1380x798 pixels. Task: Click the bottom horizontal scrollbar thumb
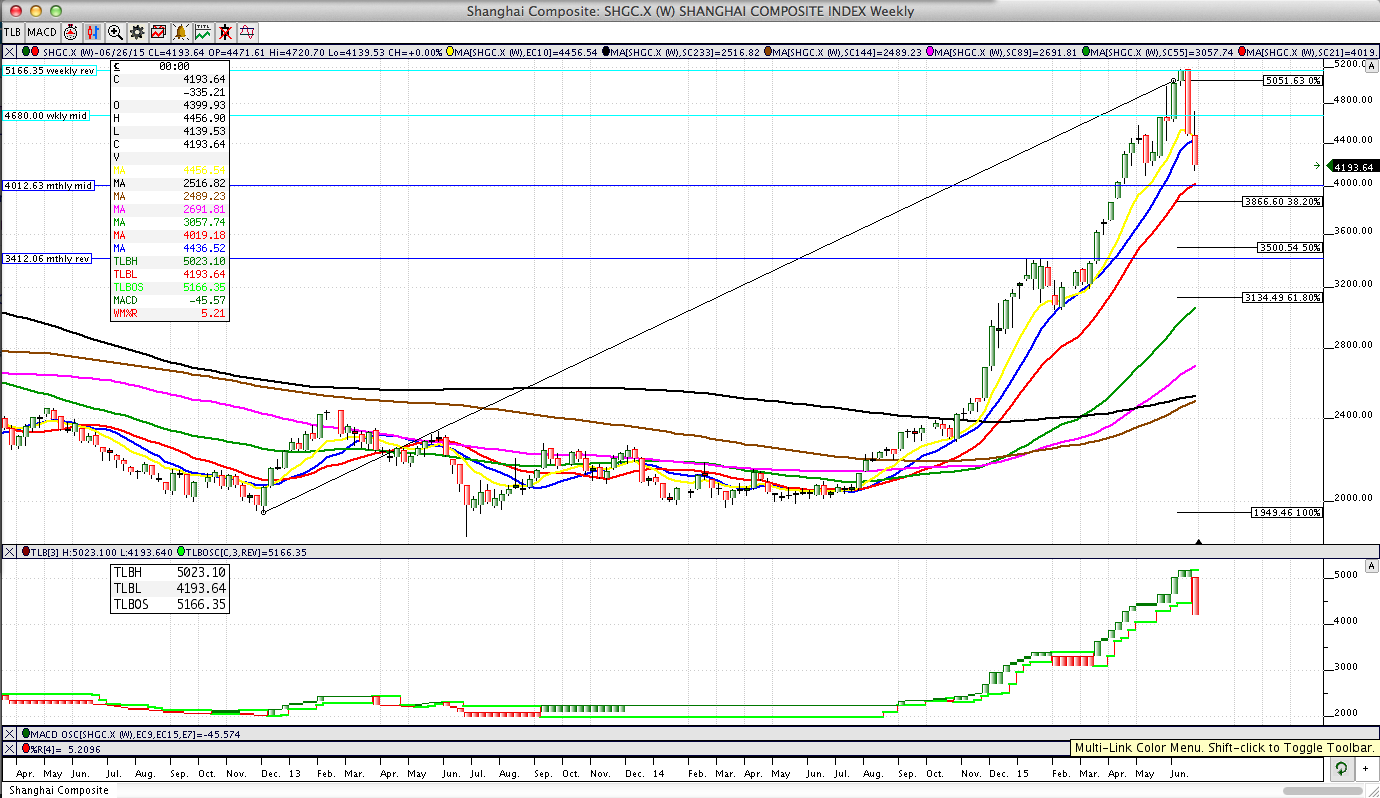pyautogui.click(x=1323, y=791)
